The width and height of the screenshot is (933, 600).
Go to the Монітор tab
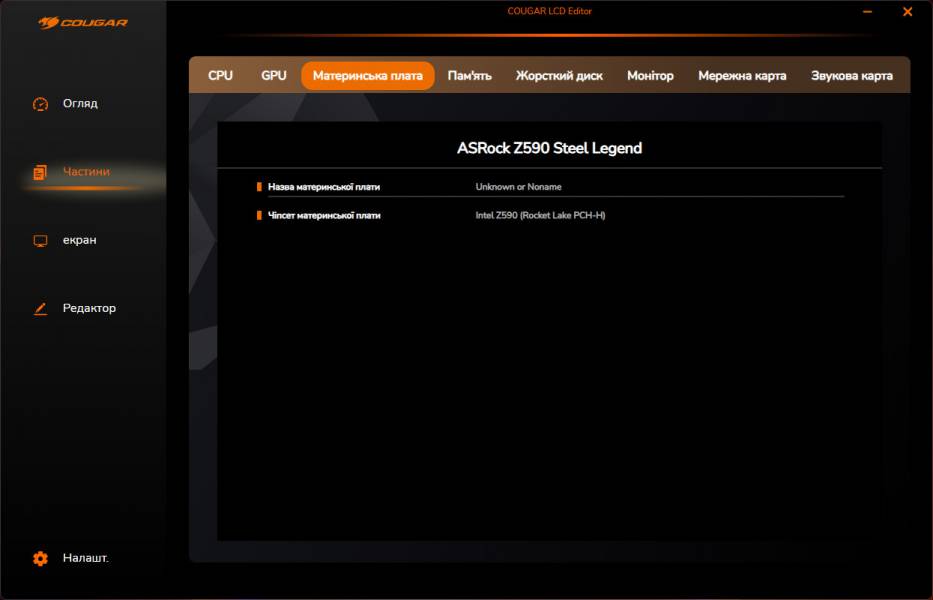click(x=650, y=76)
